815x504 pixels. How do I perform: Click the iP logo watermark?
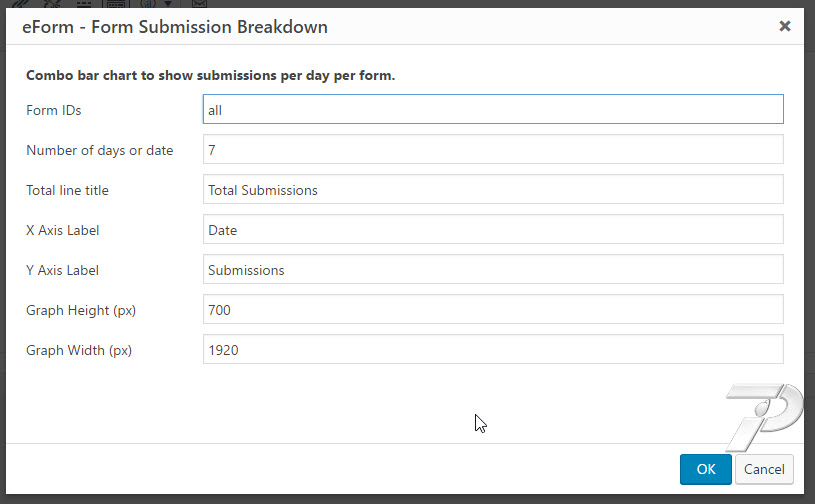[764, 417]
